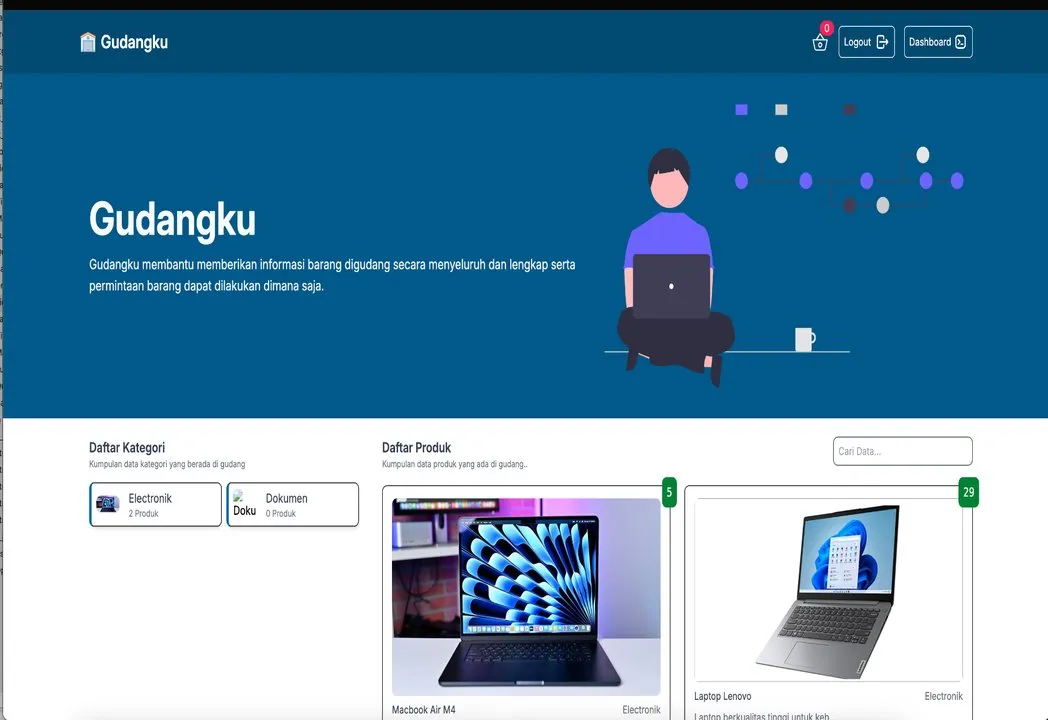Screen dimensions: 1048x720
Task: Select the Dokumen category card
Action: tap(293, 505)
